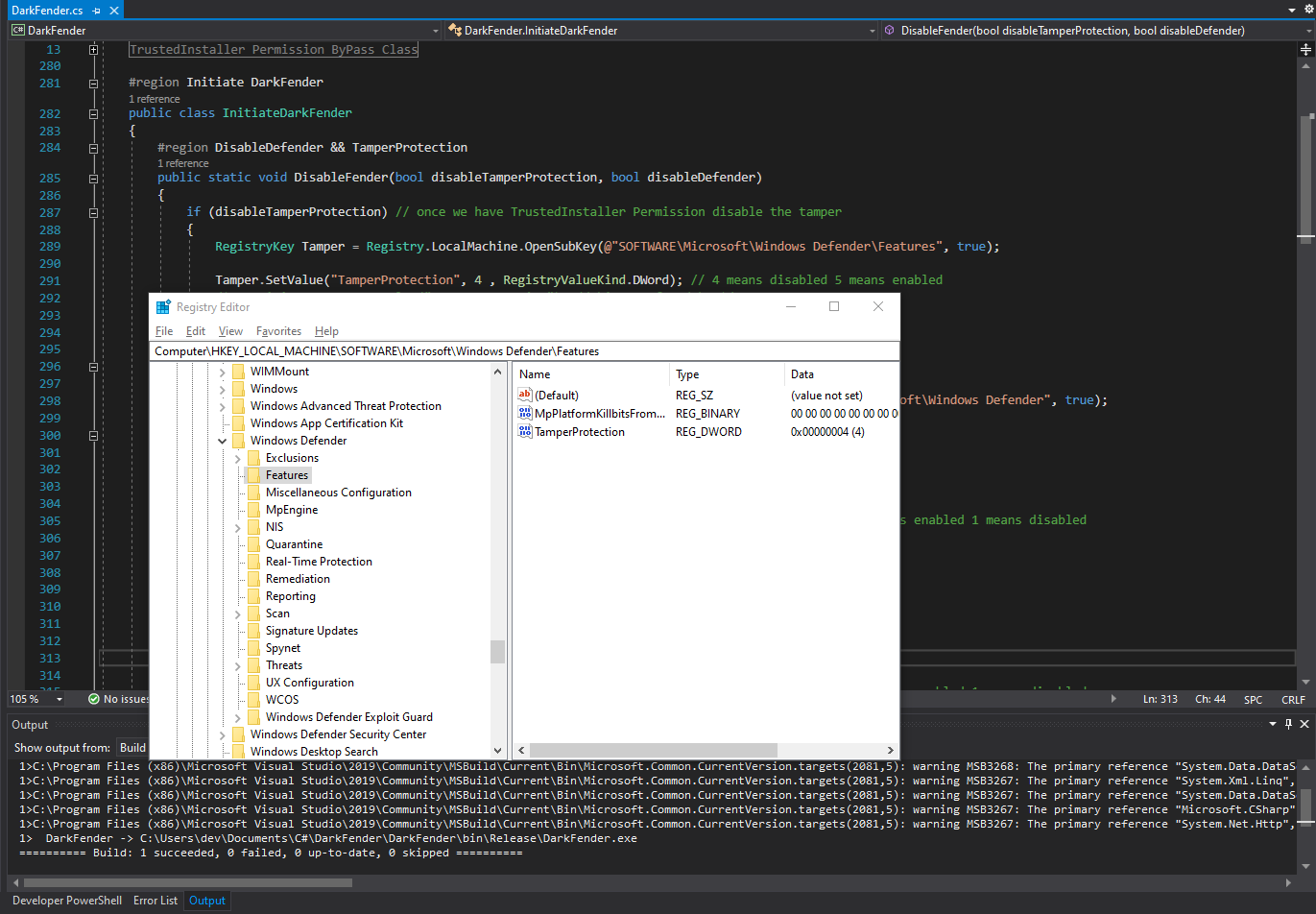Expand the NIS registry key
This screenshot has width=1316, height=914.
pos(238,528)
